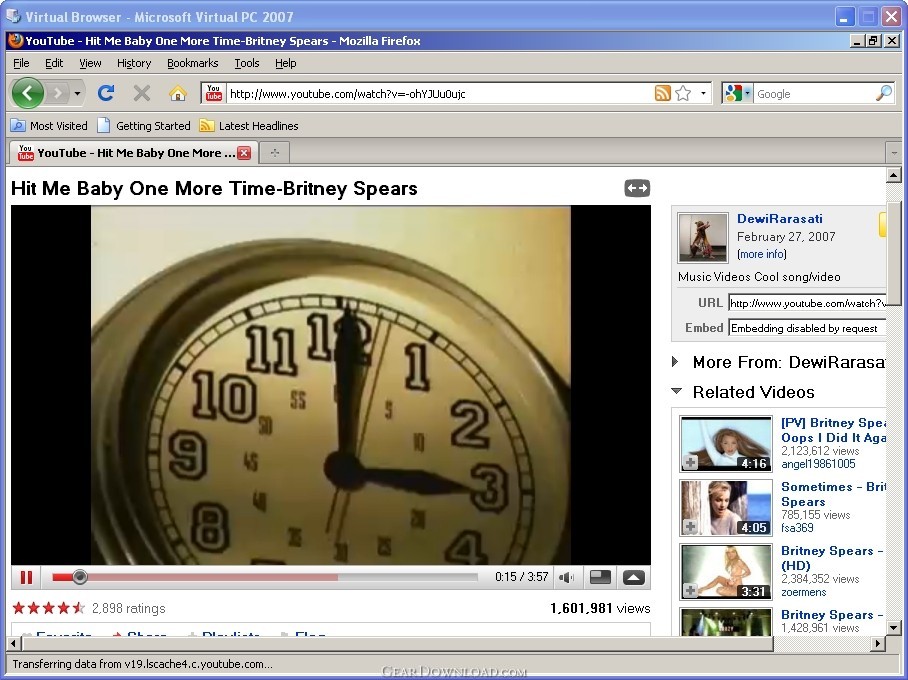Viewport: 908px width, 680px height.
Task: Click the vertical scrollbar up arrow
Action: click(x=894, y=174)
